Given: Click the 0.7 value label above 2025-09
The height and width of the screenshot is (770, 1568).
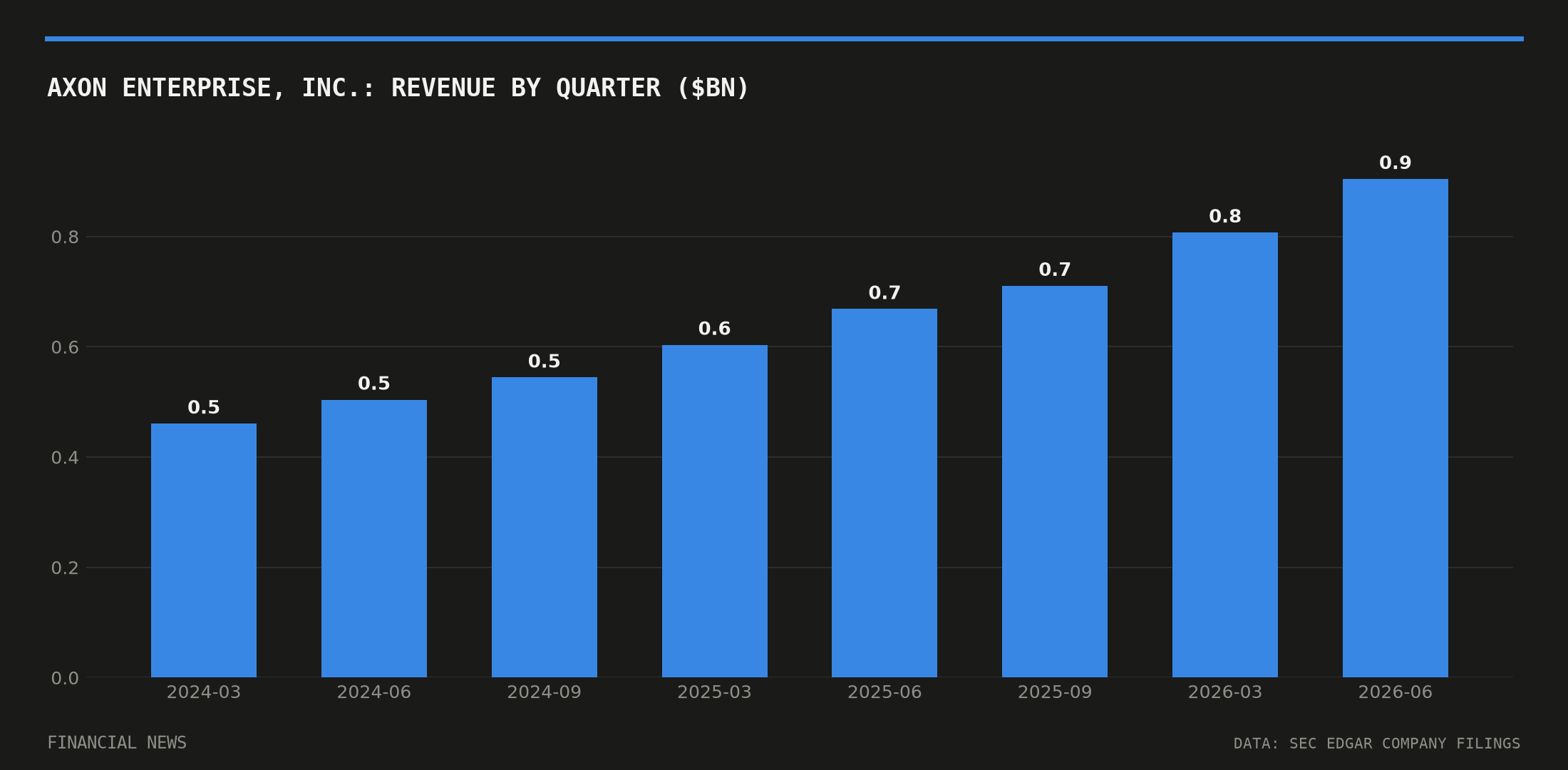Looking at the screenshot, I should coord(1055,269).
